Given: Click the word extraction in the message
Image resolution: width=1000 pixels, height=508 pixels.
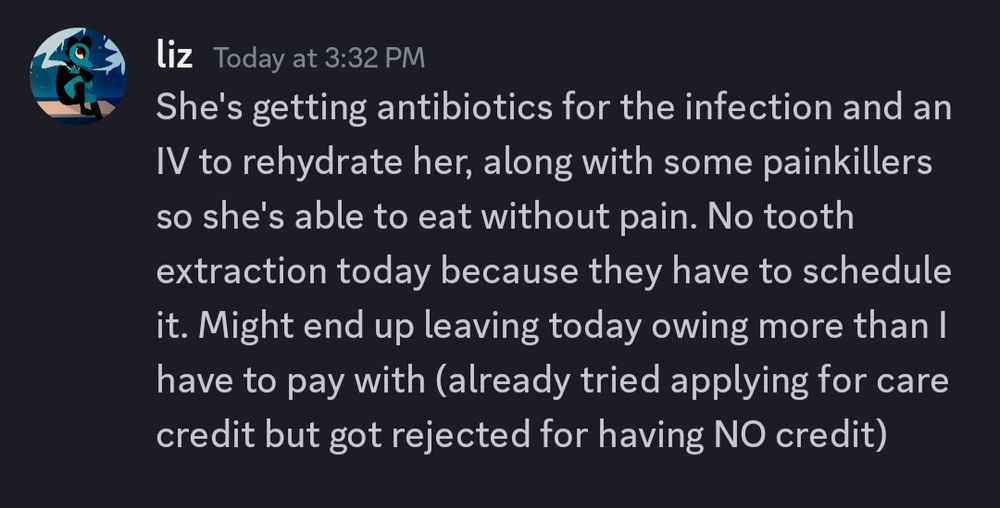Looking at the screenshot, I should [242, 272].
